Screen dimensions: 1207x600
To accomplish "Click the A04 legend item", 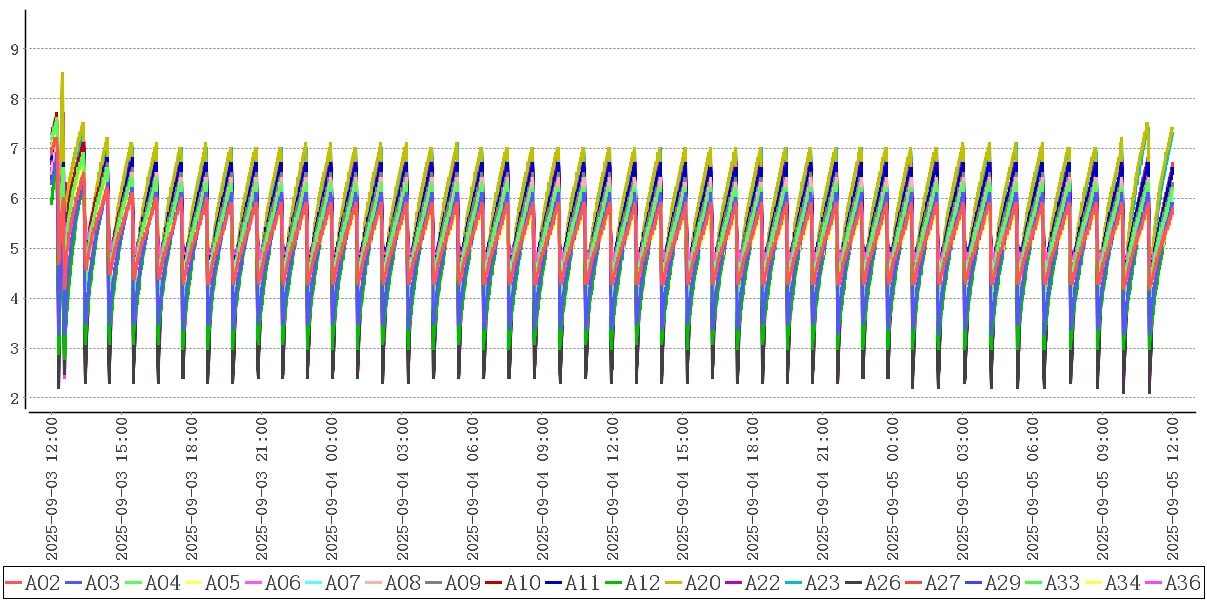I will click(152, 582).
